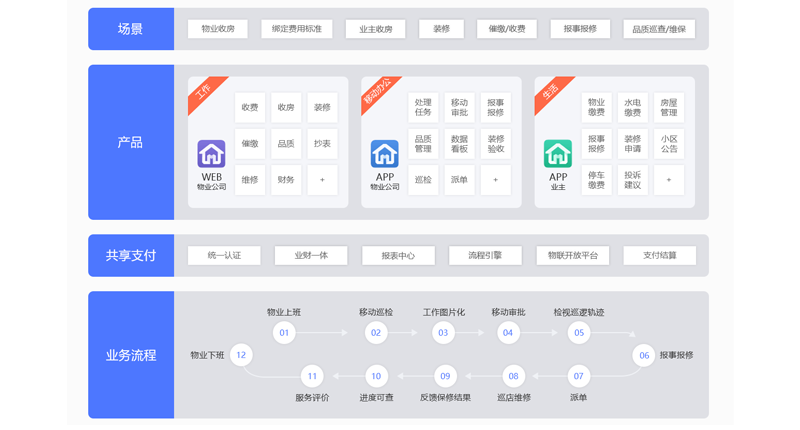Screen dimensions: 800x430
Task: Open the 小区公告 tile
Action: point(668,143)
